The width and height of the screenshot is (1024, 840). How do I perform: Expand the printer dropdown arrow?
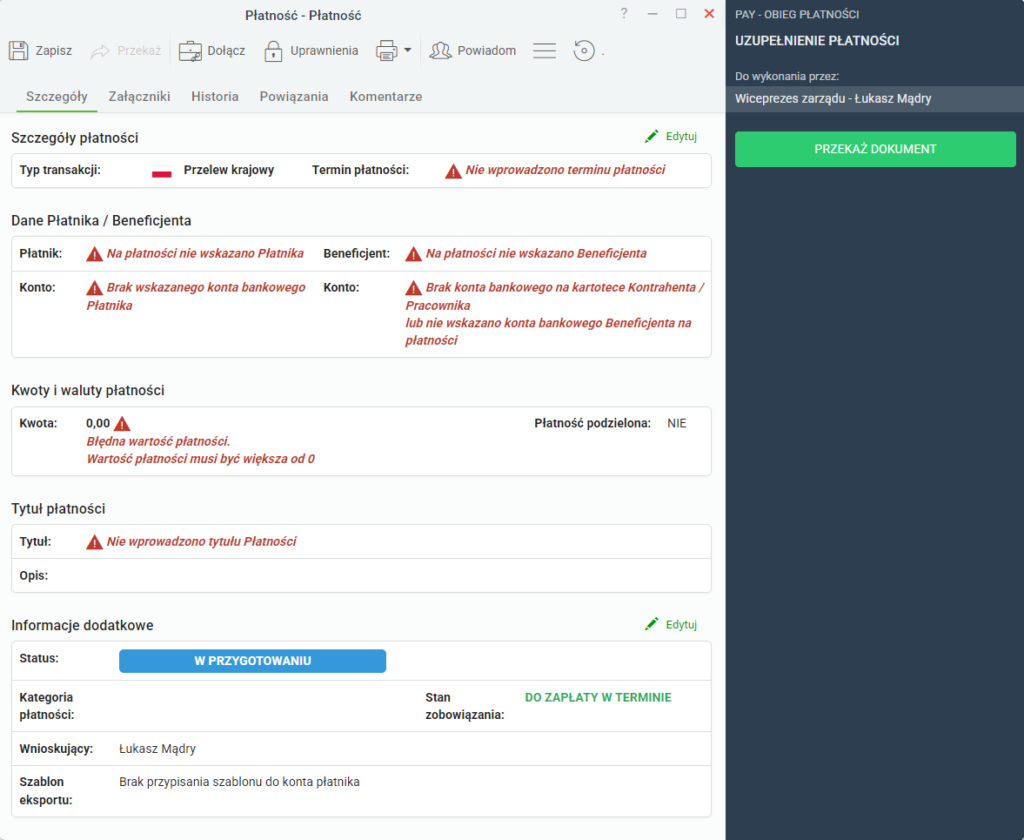(408, 50)
